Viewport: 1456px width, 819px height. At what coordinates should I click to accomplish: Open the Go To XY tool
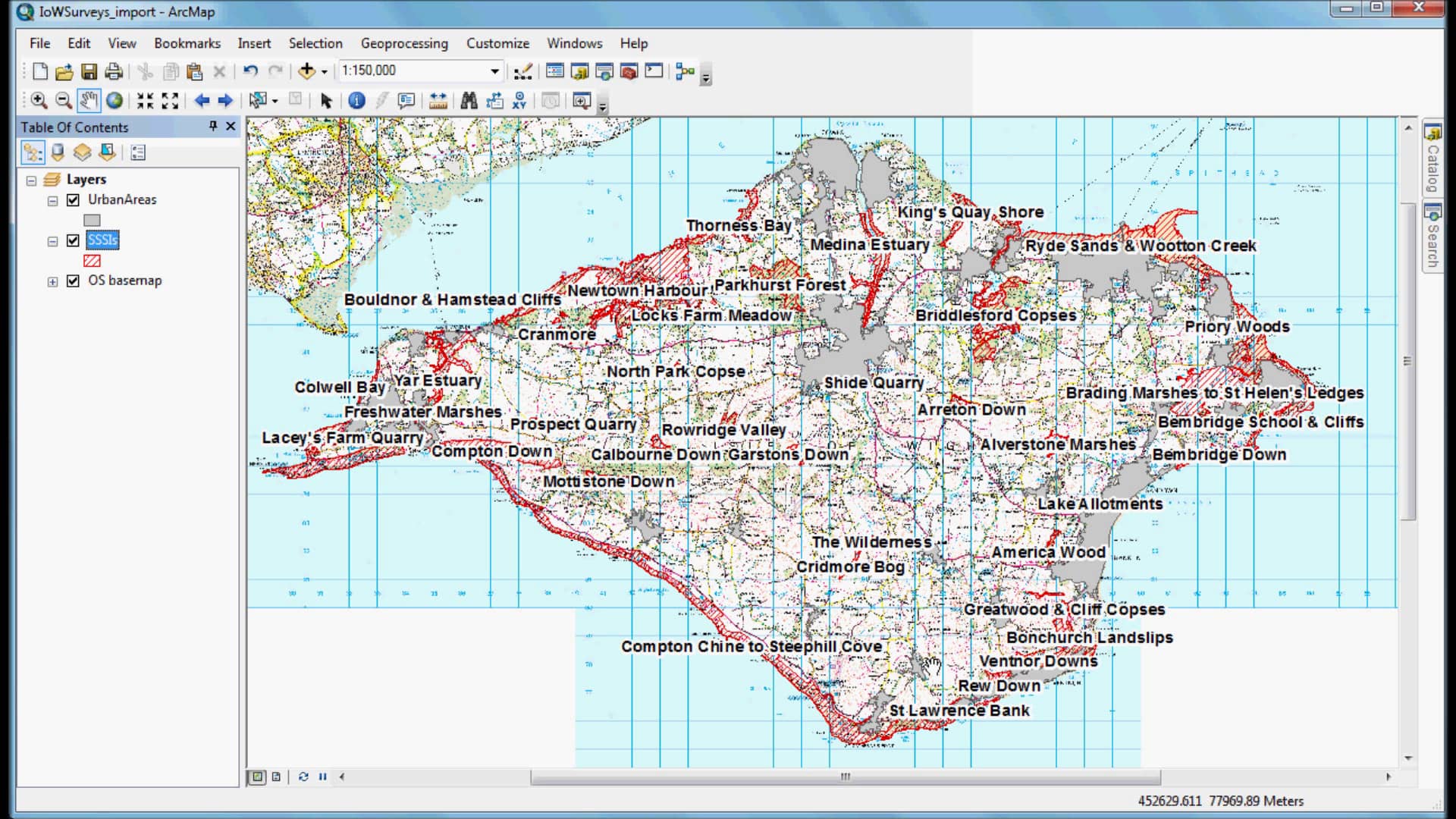point(519,100)
